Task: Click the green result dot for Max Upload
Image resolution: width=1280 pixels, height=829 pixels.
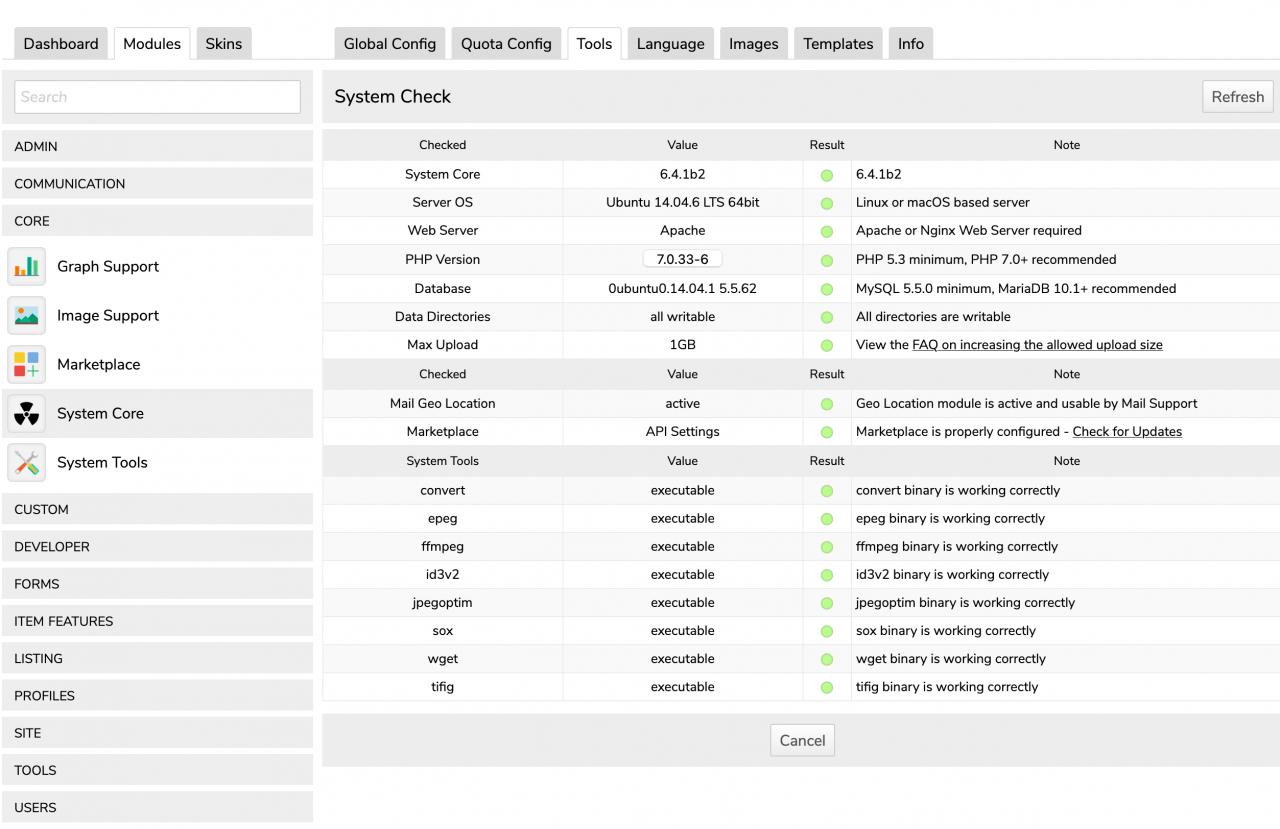Action: (827, 345)
